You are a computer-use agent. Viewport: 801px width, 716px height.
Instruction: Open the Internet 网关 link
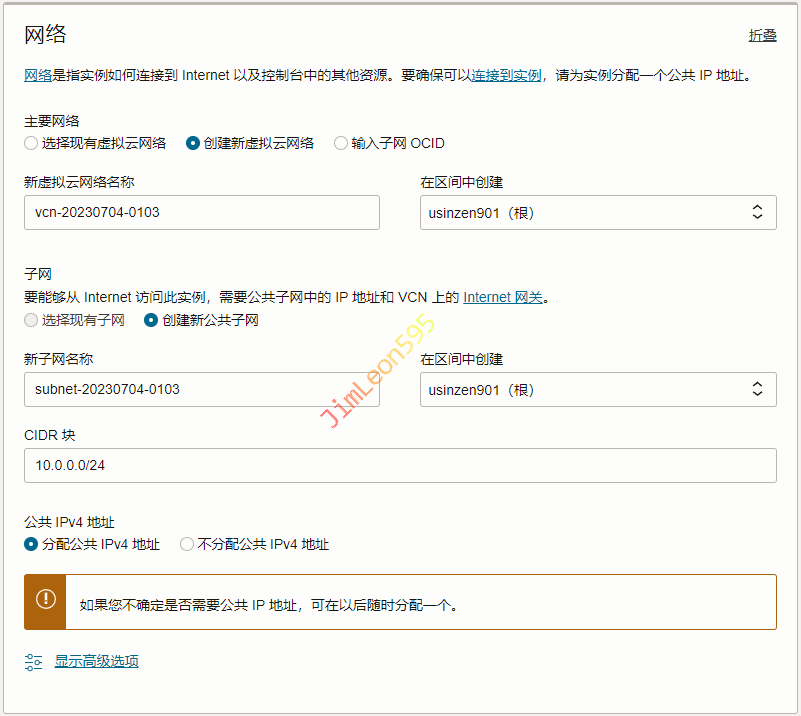tap(505, 297)
